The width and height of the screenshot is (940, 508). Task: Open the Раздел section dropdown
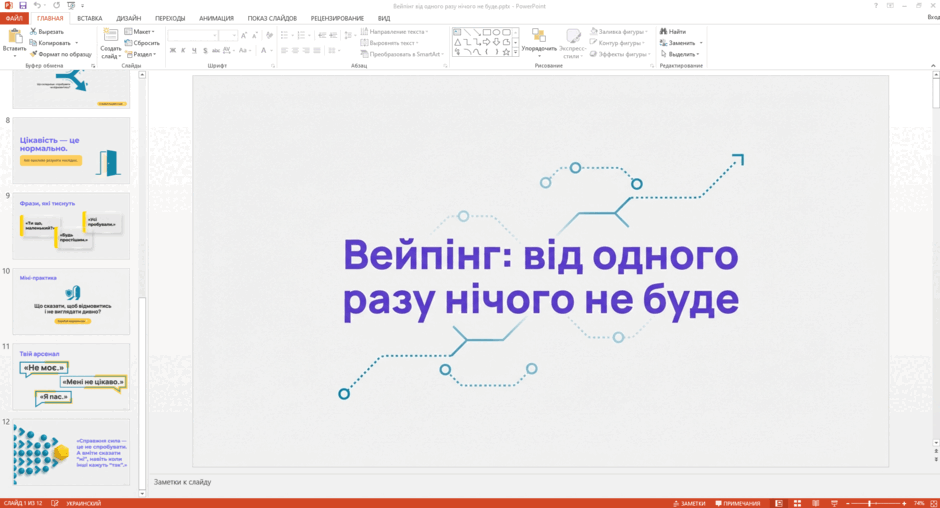coord(140,54)
